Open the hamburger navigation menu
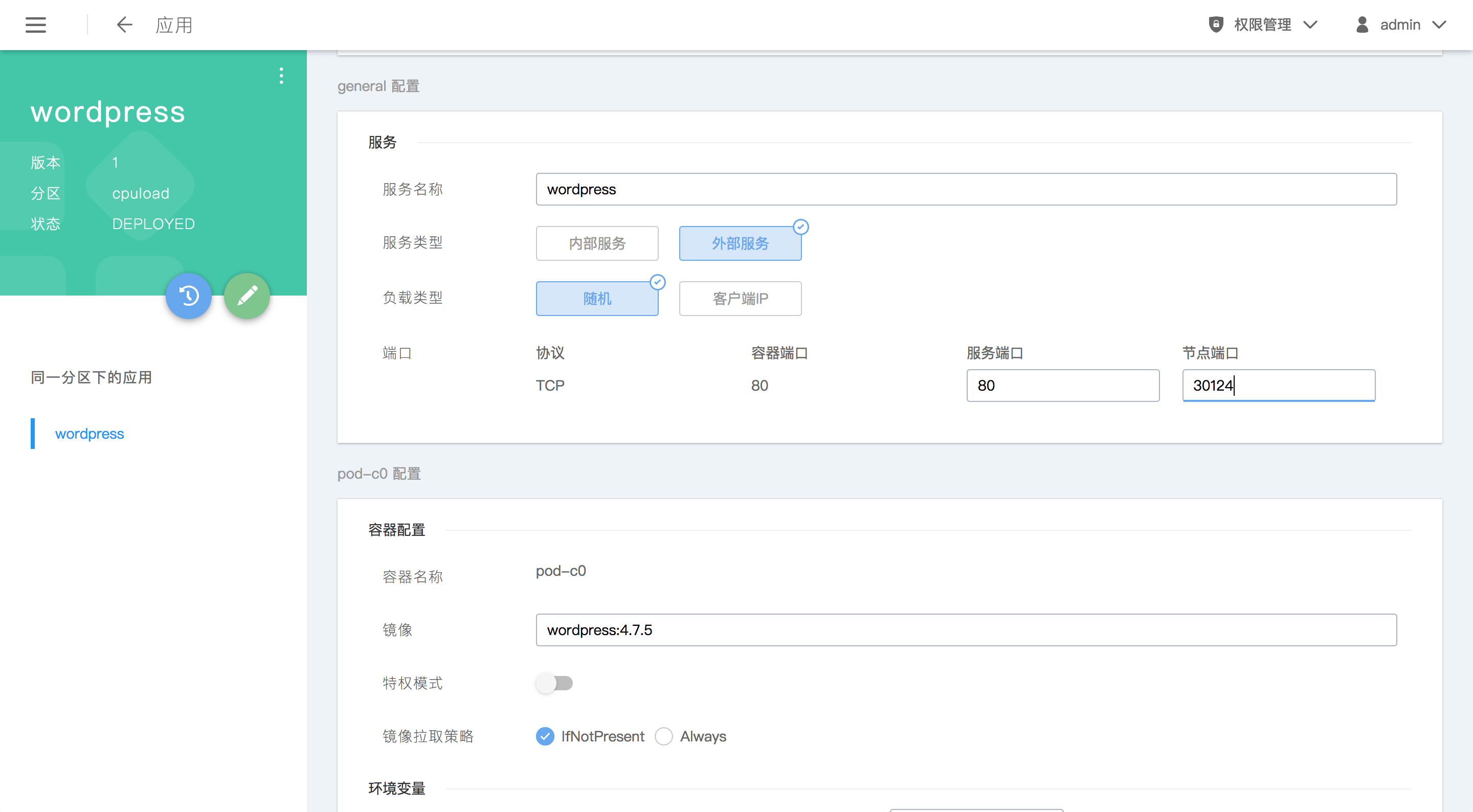Screen dimensions: 1473x812 coord(35,25)
